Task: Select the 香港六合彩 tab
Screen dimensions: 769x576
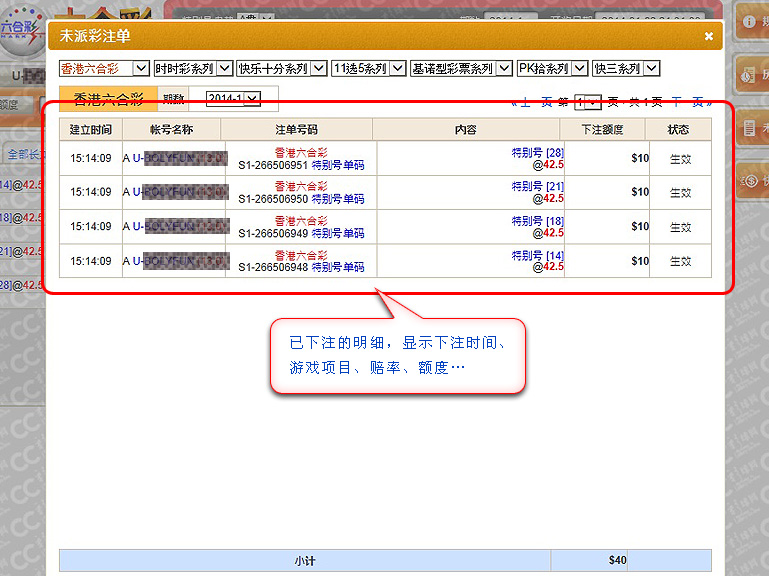Action: [109, 99]
